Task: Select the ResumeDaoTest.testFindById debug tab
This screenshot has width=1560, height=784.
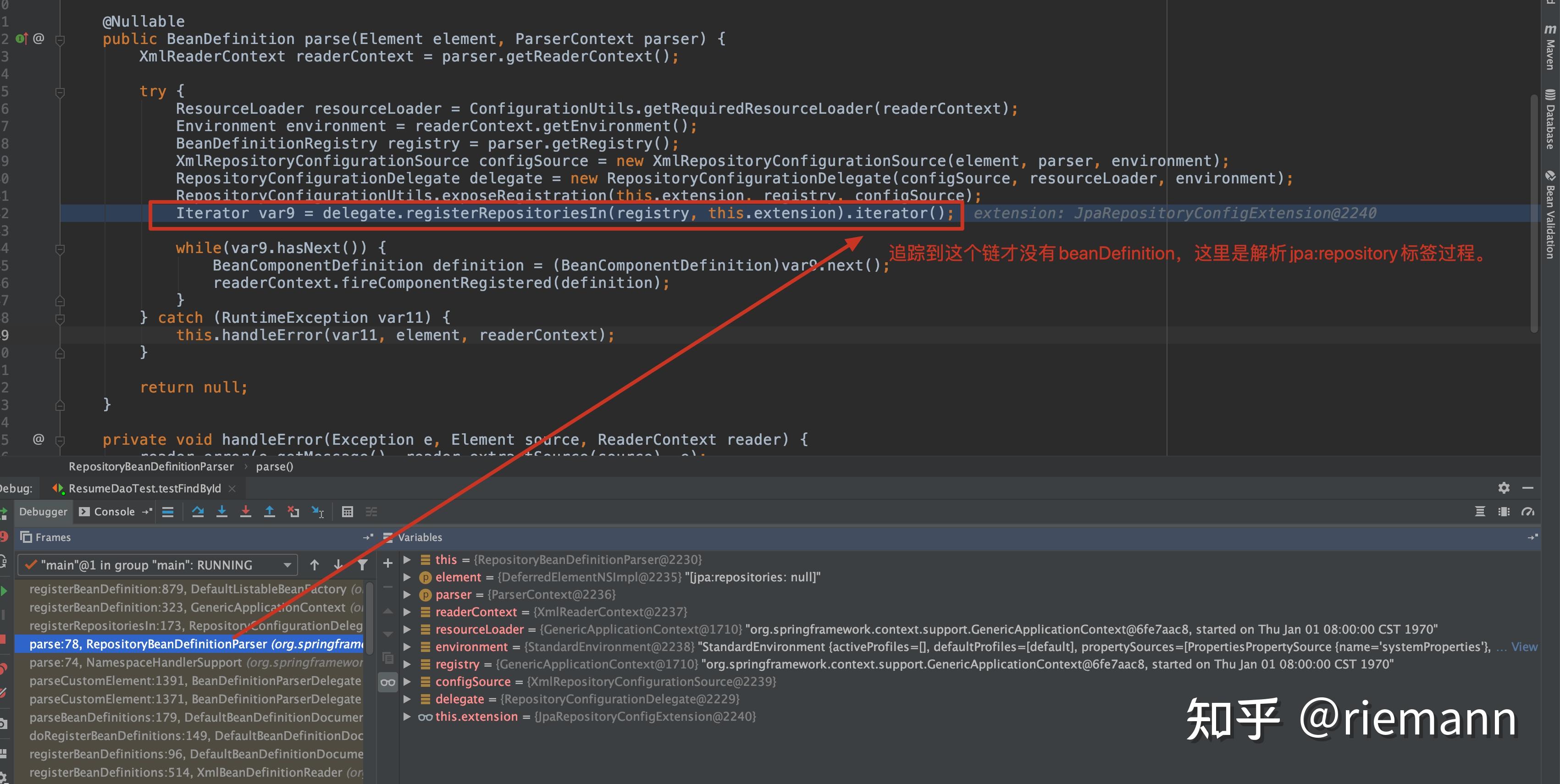Action: point(144,489)
